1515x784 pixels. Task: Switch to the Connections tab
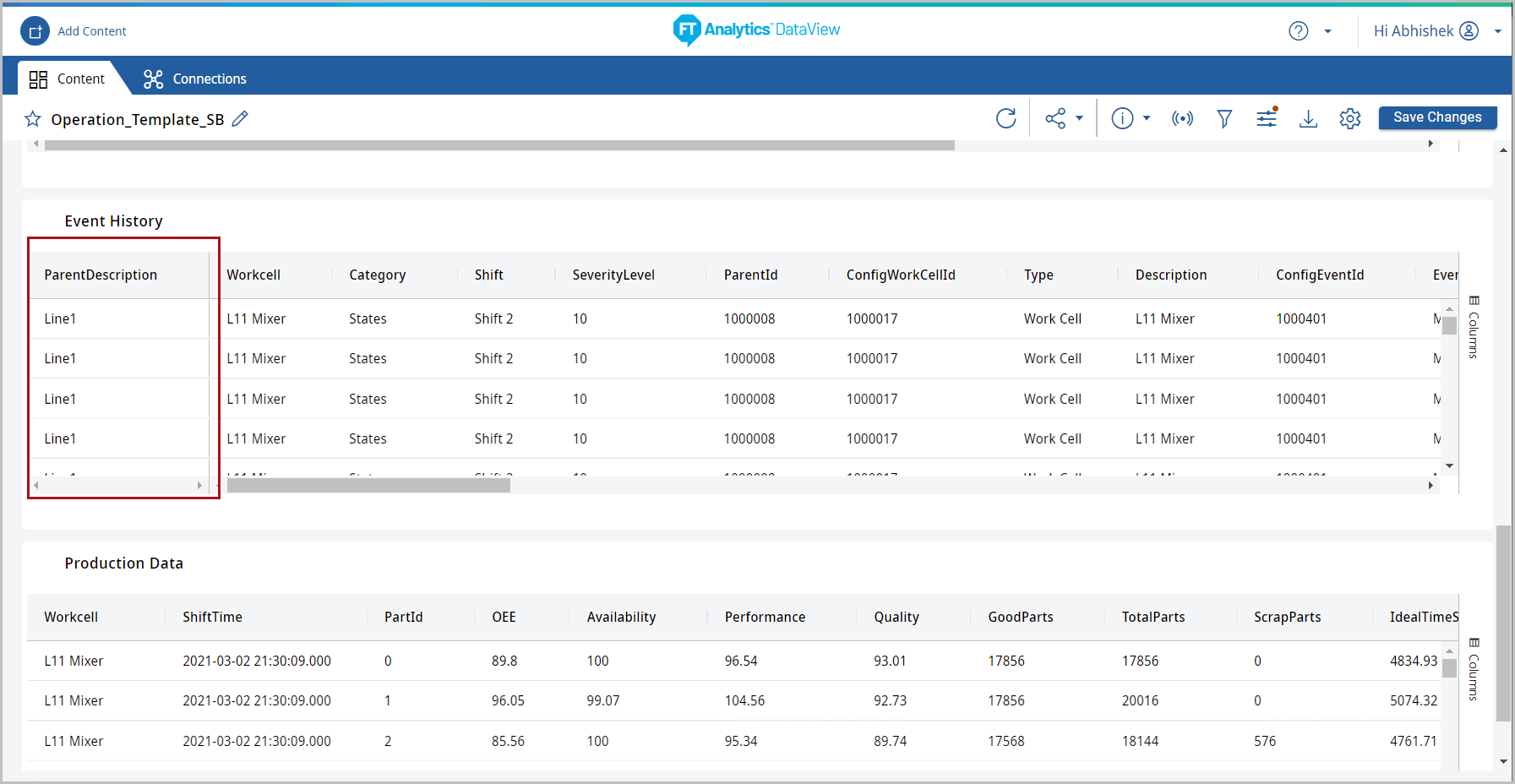click(195, 79)
